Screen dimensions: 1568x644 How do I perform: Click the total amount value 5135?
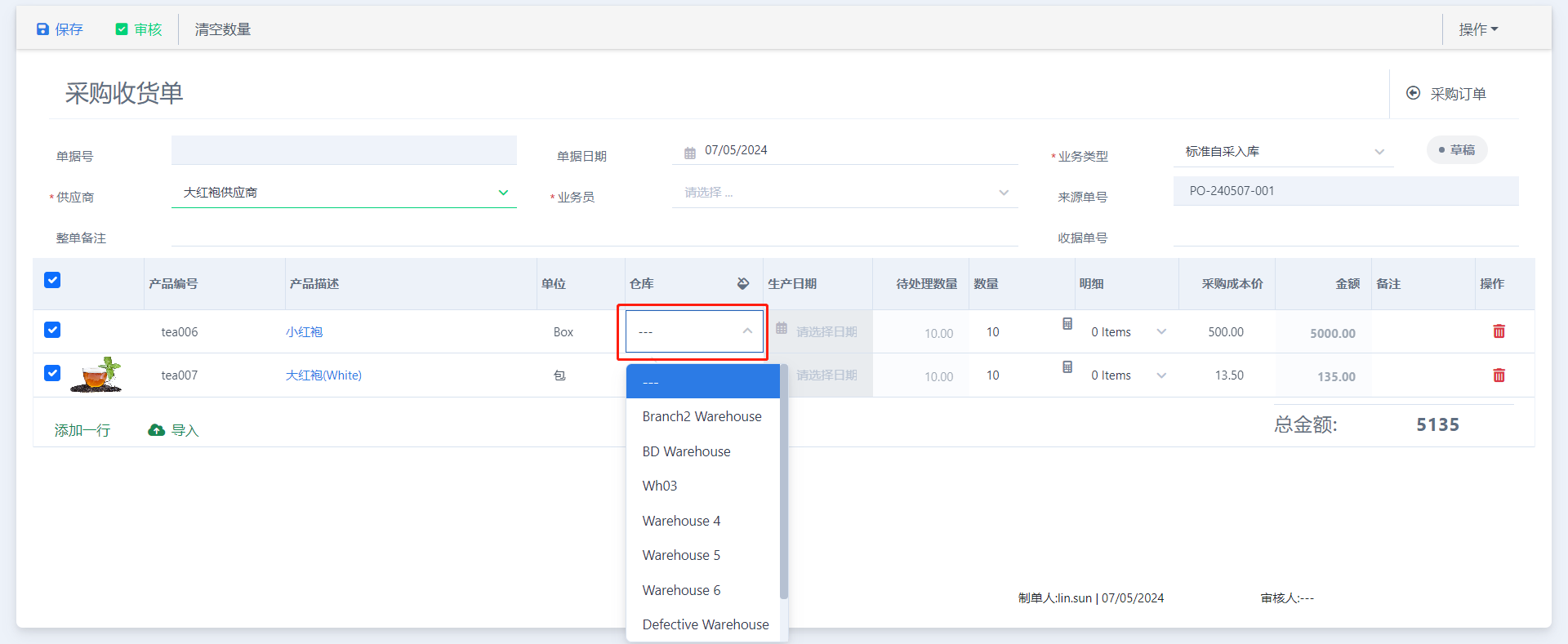(x=1437, y=424)
